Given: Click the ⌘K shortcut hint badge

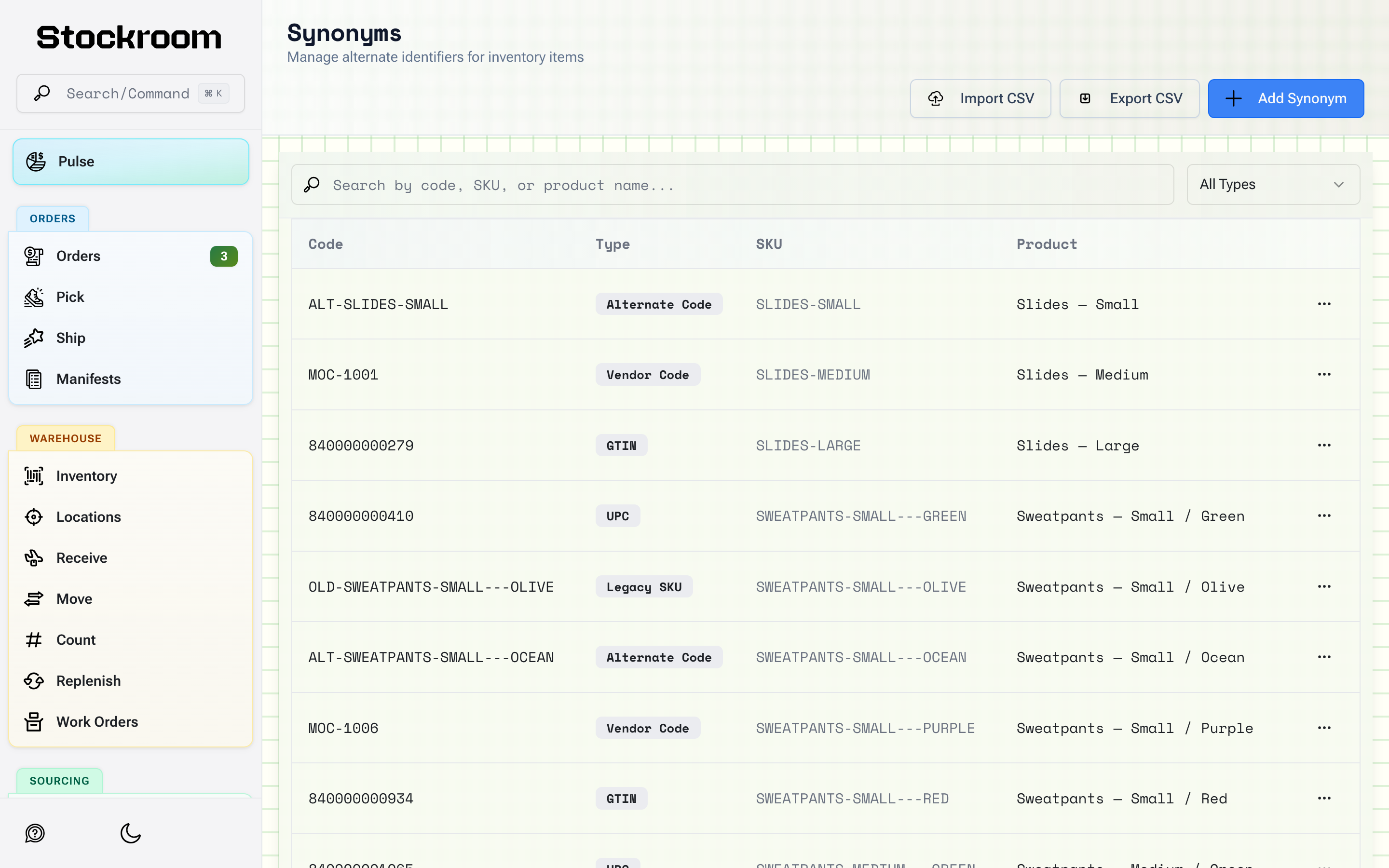Looking at the screenshot, I should (x=214, y=93).
